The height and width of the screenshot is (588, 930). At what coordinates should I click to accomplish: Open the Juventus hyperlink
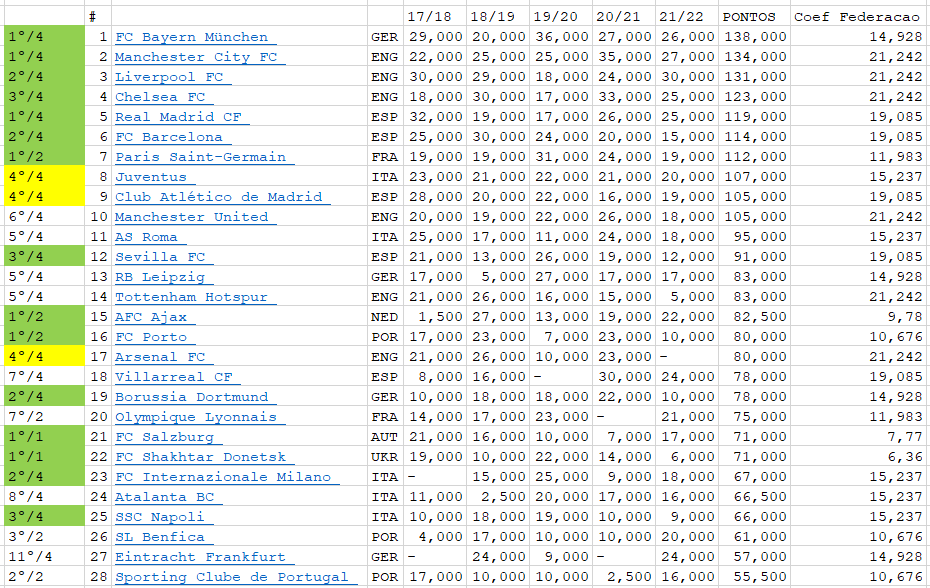click(150, 177)
